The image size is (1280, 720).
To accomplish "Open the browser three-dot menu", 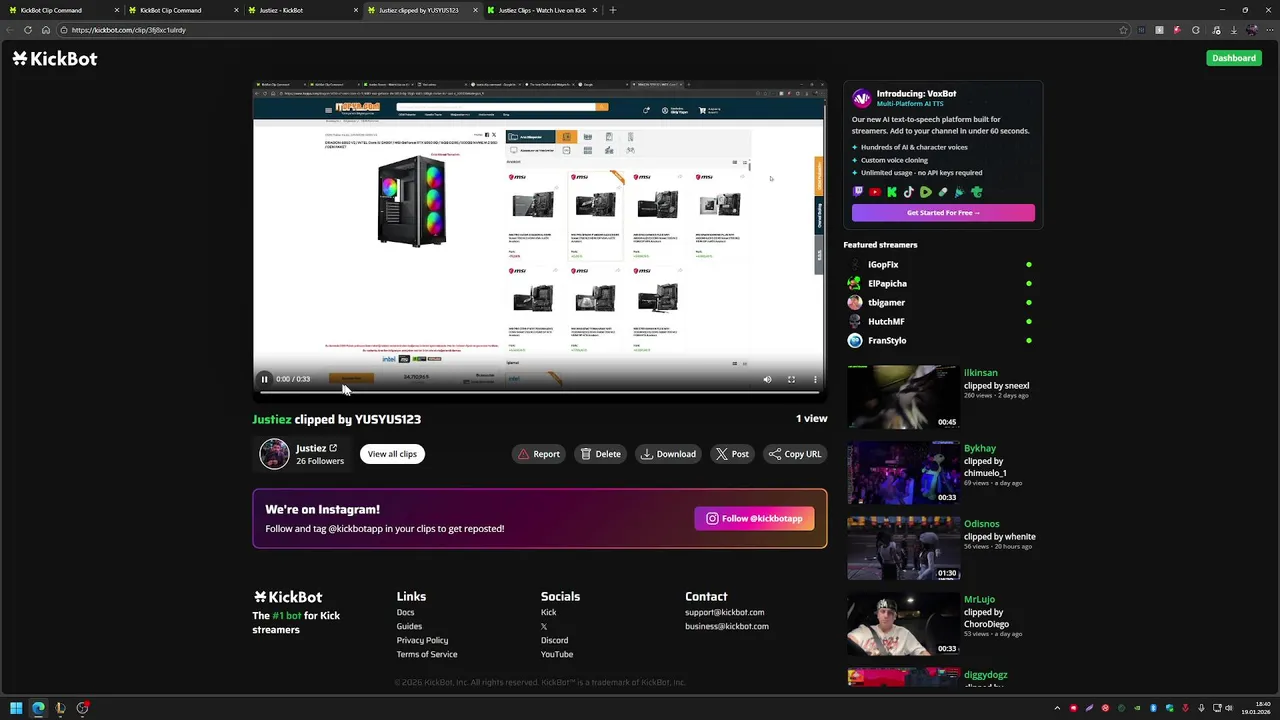I will point(1270,30).
